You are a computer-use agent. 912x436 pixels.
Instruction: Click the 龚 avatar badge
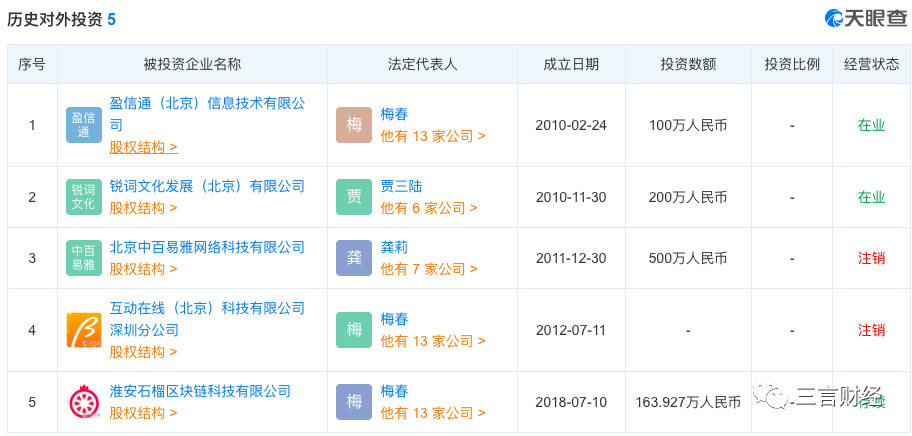click(x=354, y=258)
